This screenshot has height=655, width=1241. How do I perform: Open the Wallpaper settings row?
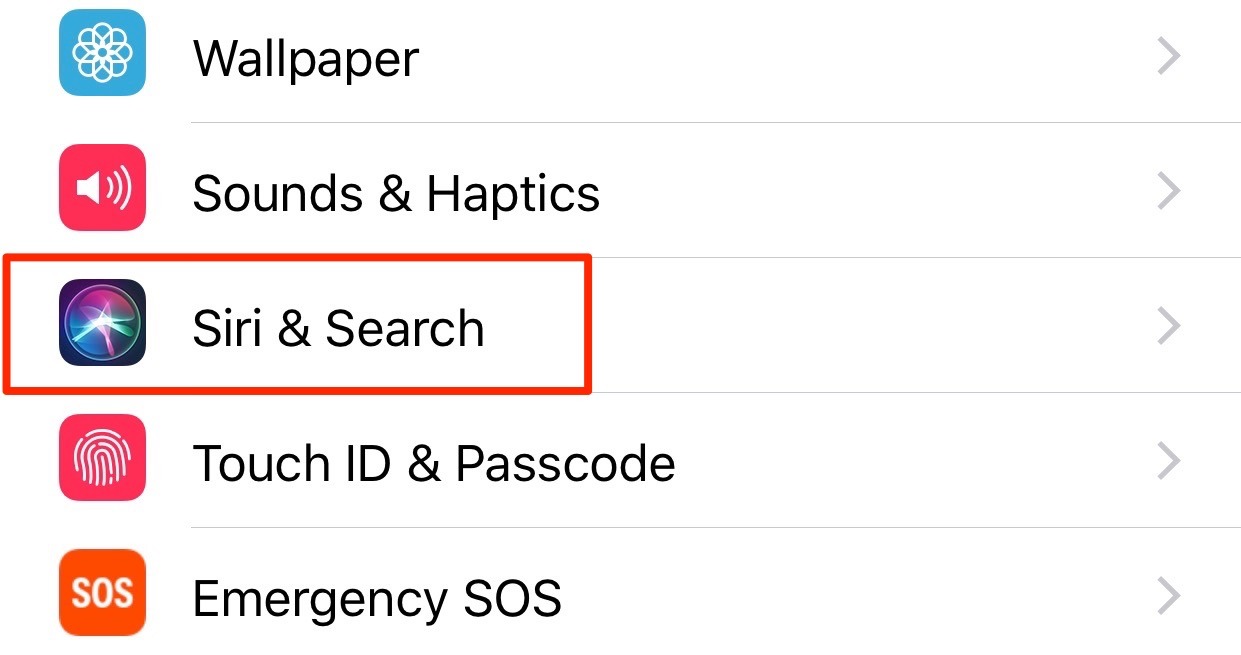click(620, 58)
